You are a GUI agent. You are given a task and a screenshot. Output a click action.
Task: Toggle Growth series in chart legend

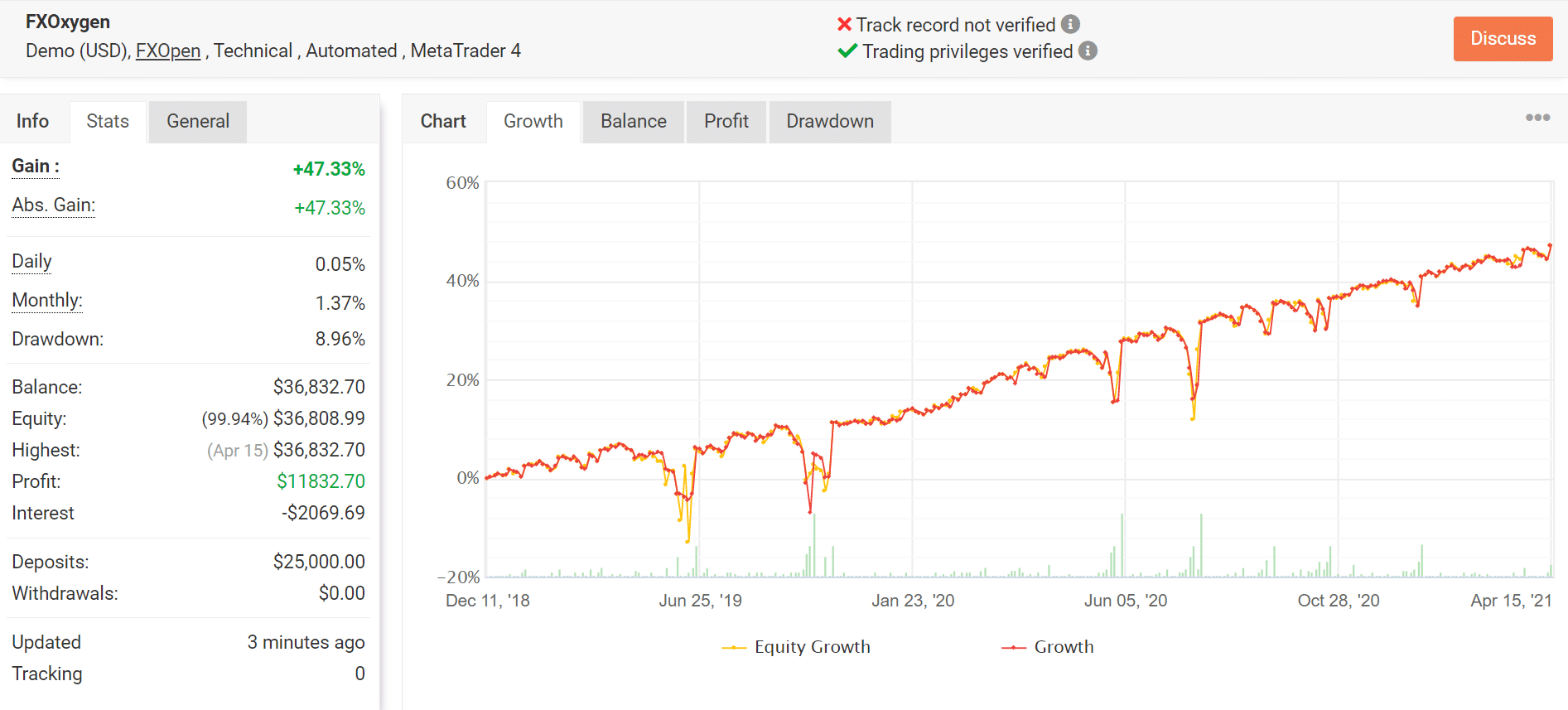click(x=1048, y=647)
